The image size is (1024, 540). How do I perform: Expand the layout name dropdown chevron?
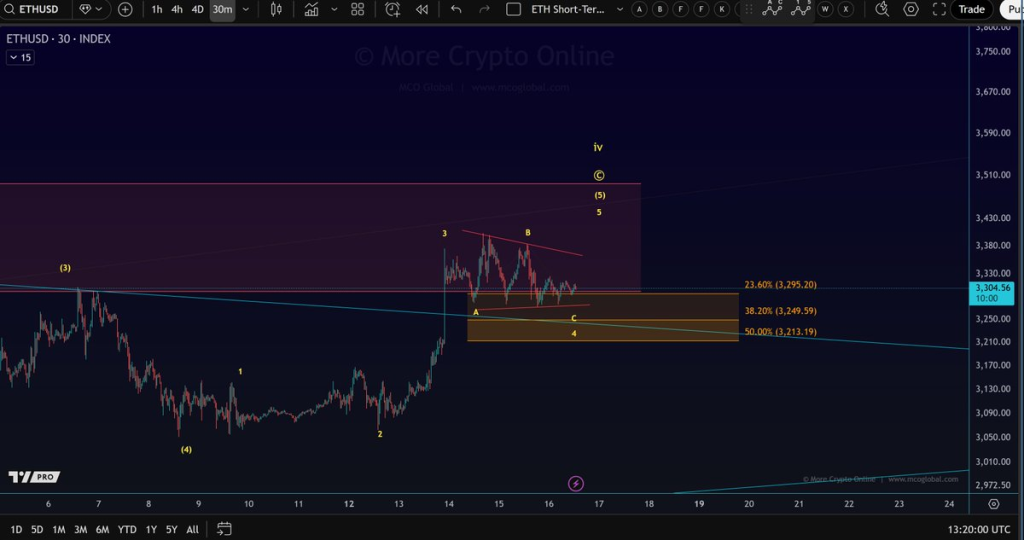pyautogui.click(x=620, y=9)
